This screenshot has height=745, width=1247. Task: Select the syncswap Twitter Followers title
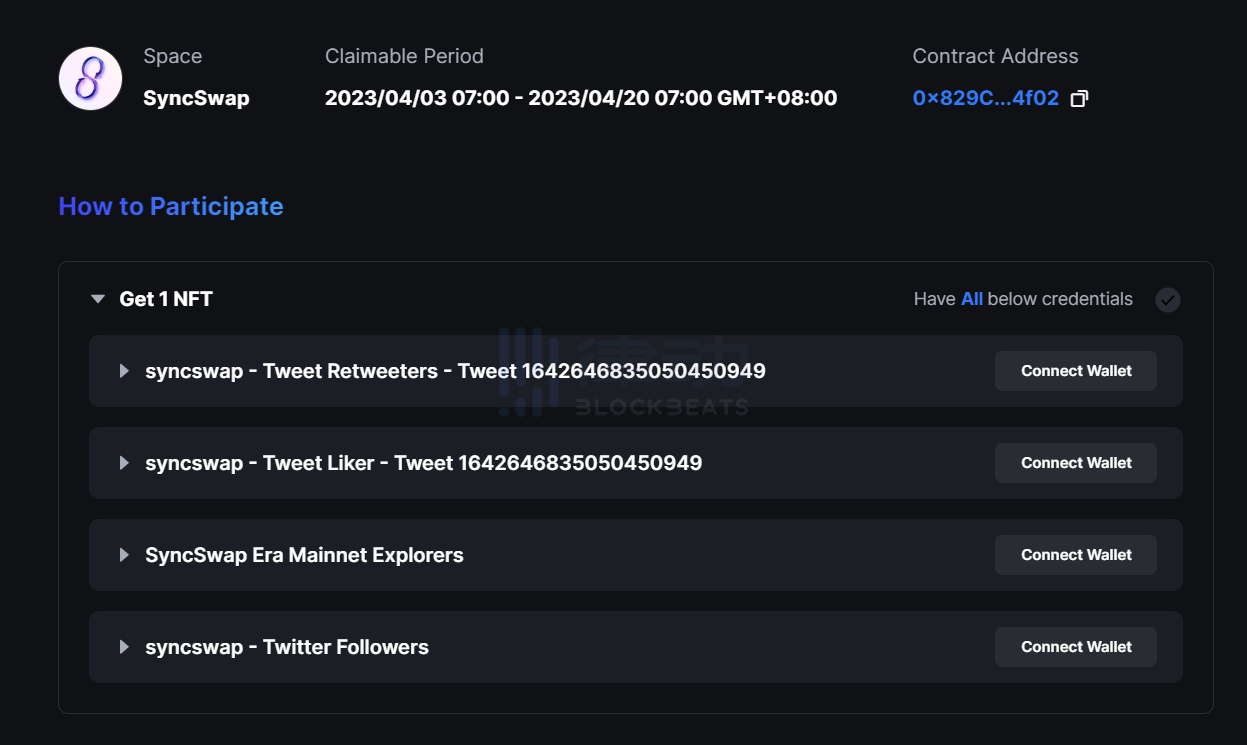(x=287, y=647)
